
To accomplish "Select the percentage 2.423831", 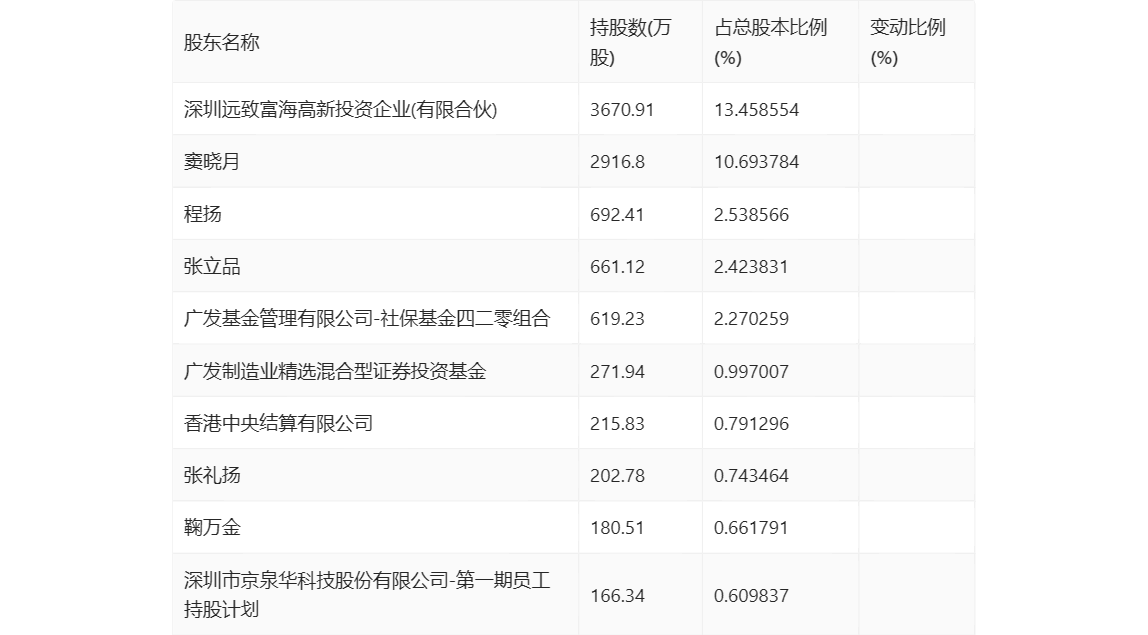I will (x=751, y=267).
